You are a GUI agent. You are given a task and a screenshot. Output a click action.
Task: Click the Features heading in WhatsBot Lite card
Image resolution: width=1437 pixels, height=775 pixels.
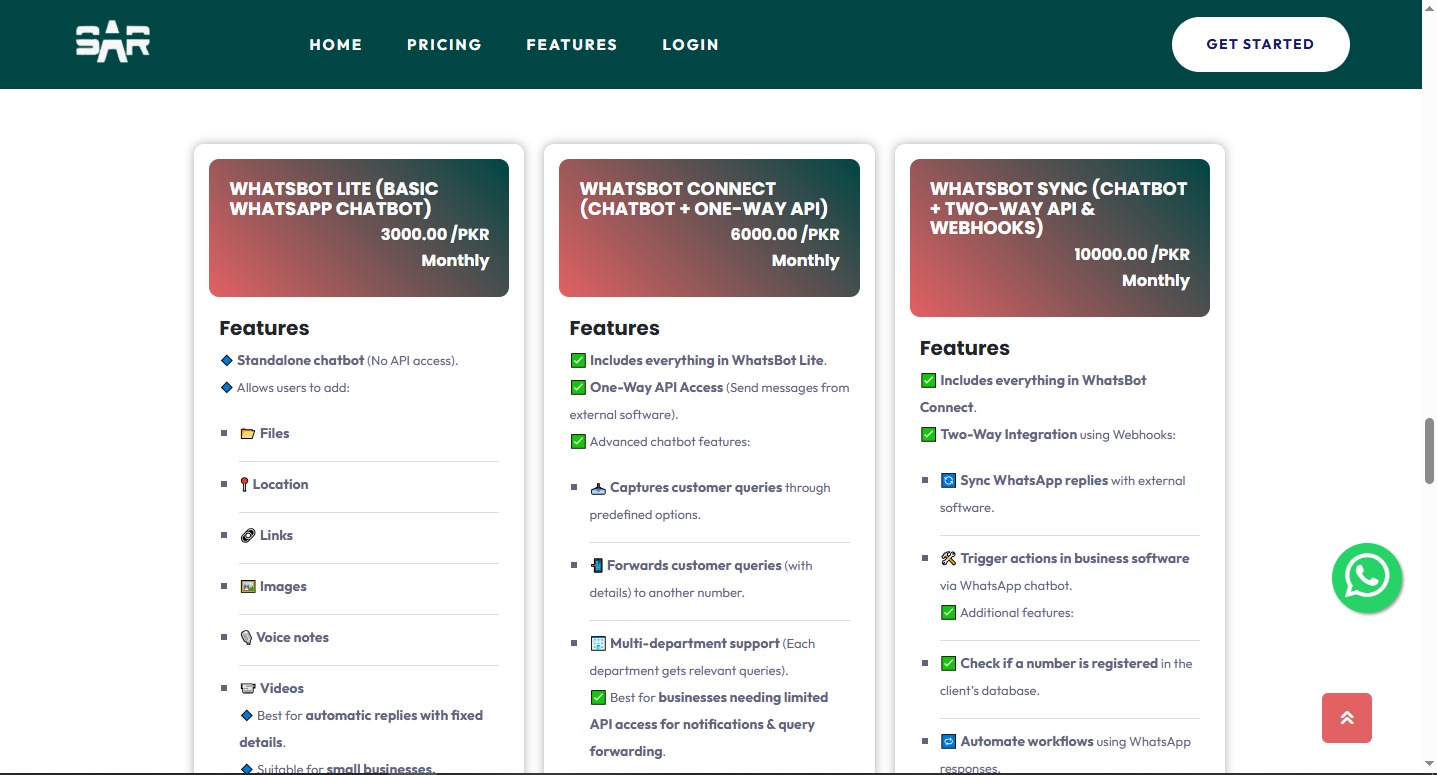264,328
